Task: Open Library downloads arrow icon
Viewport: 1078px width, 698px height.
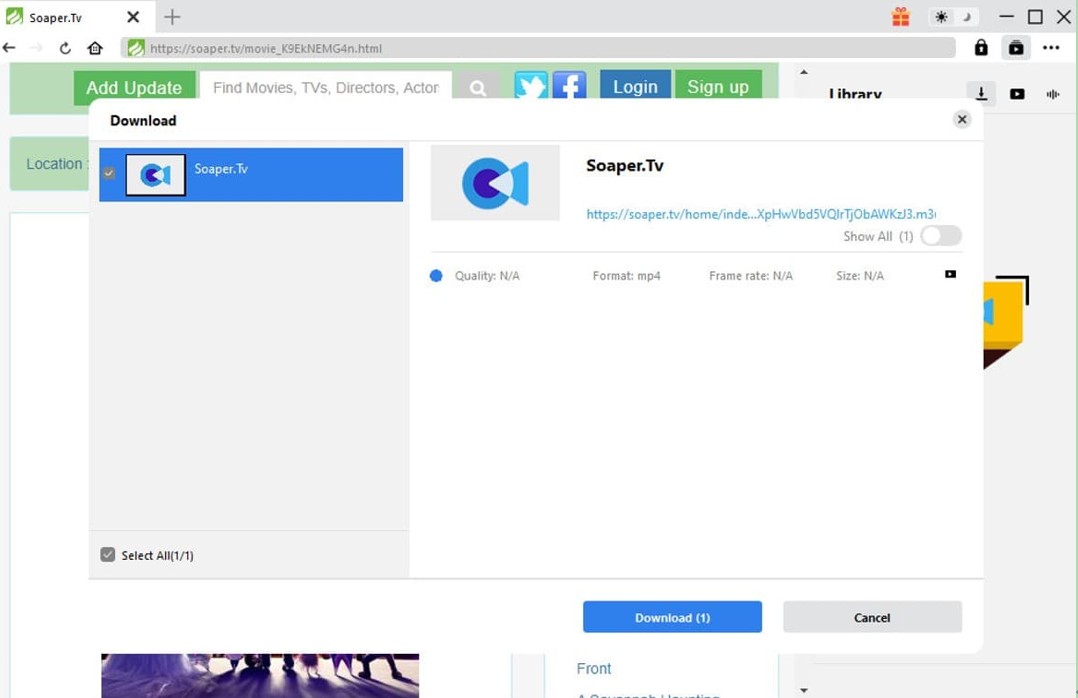Action: (x=981, y=94)
